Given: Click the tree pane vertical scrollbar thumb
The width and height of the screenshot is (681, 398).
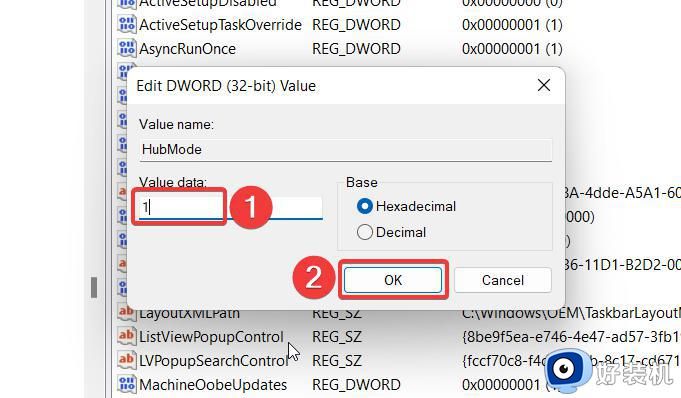Looking at the screenshot, I should (94, 287).
